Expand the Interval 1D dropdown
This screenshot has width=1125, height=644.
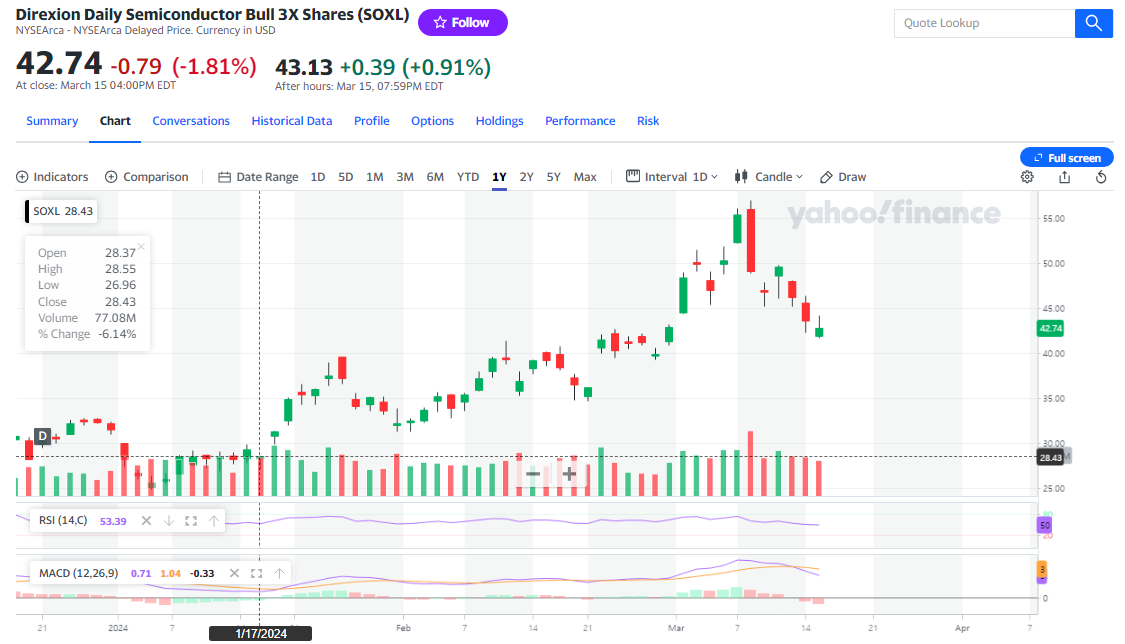click(x=672, y=177)
